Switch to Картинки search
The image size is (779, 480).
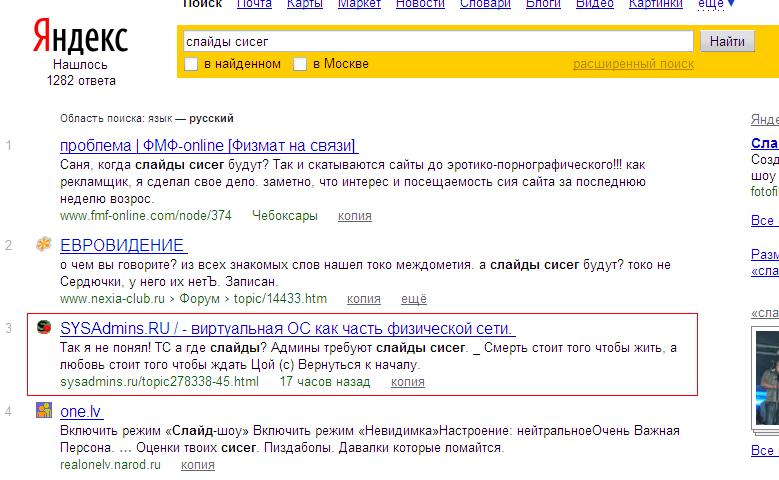click(x=655, y=4)
